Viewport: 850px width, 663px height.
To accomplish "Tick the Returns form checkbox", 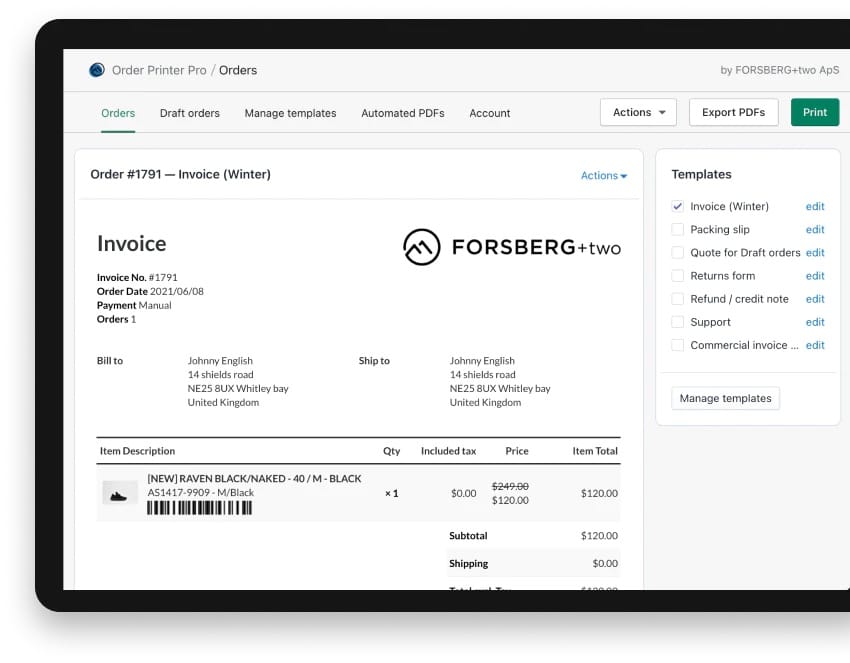I will 678,276.
